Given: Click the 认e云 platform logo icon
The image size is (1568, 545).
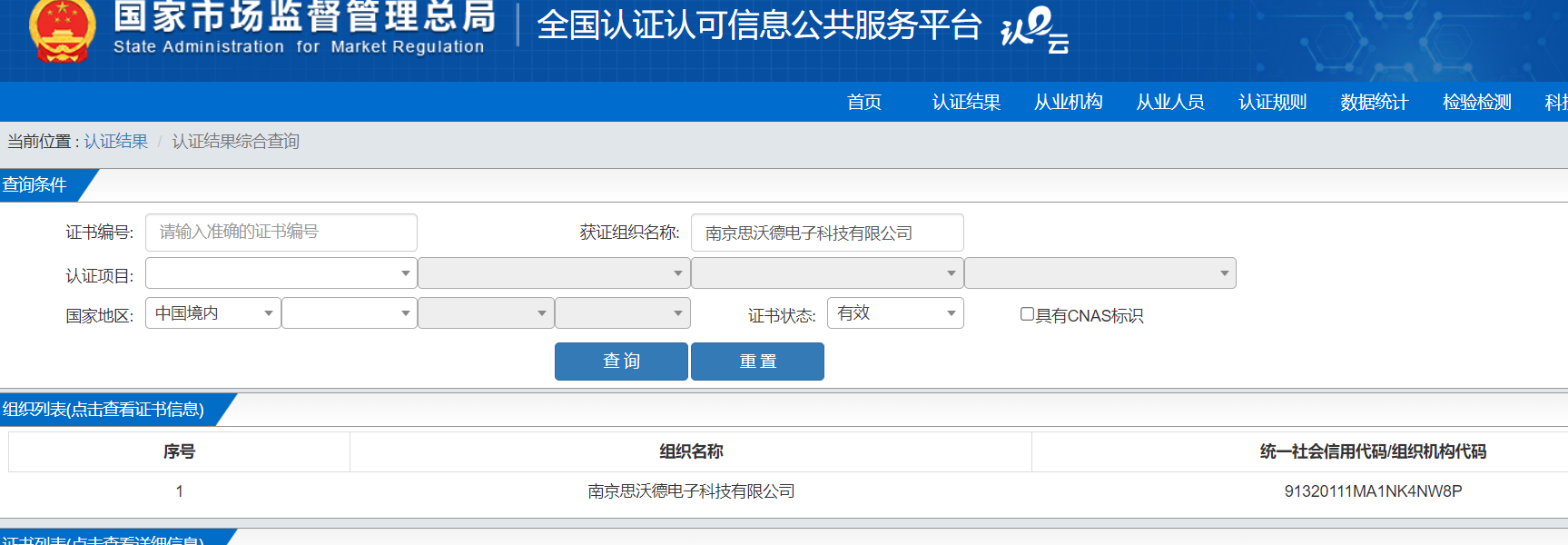Looking at the screenshot, I should pyautogui.click(x=1035, y=30).
